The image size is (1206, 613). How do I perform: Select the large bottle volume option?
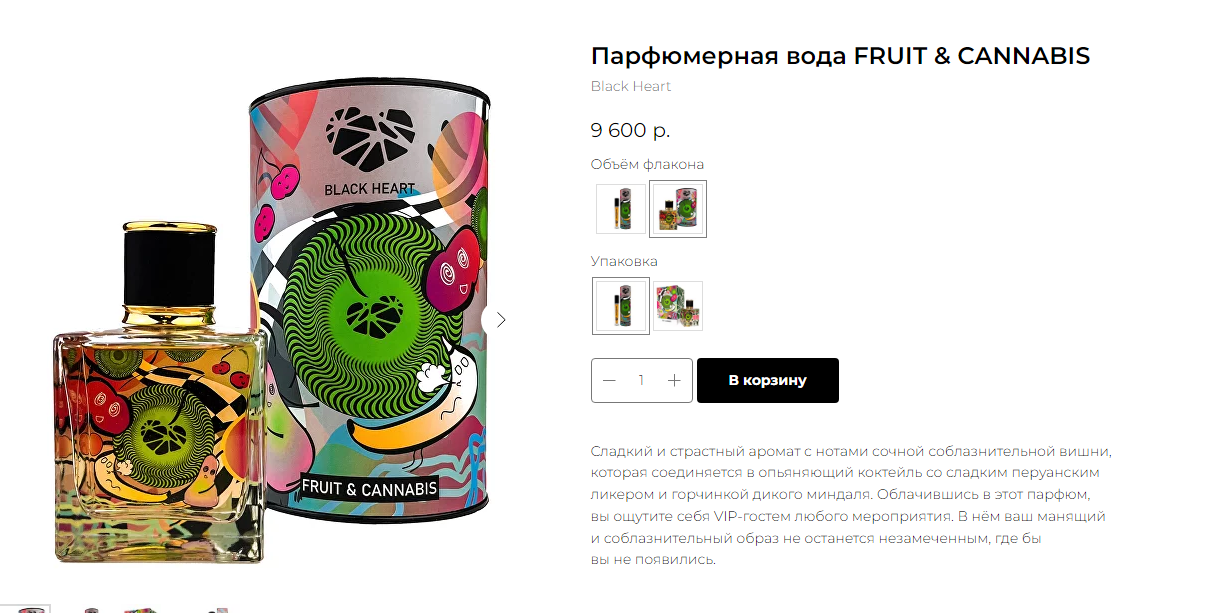[x=678, y=209]
